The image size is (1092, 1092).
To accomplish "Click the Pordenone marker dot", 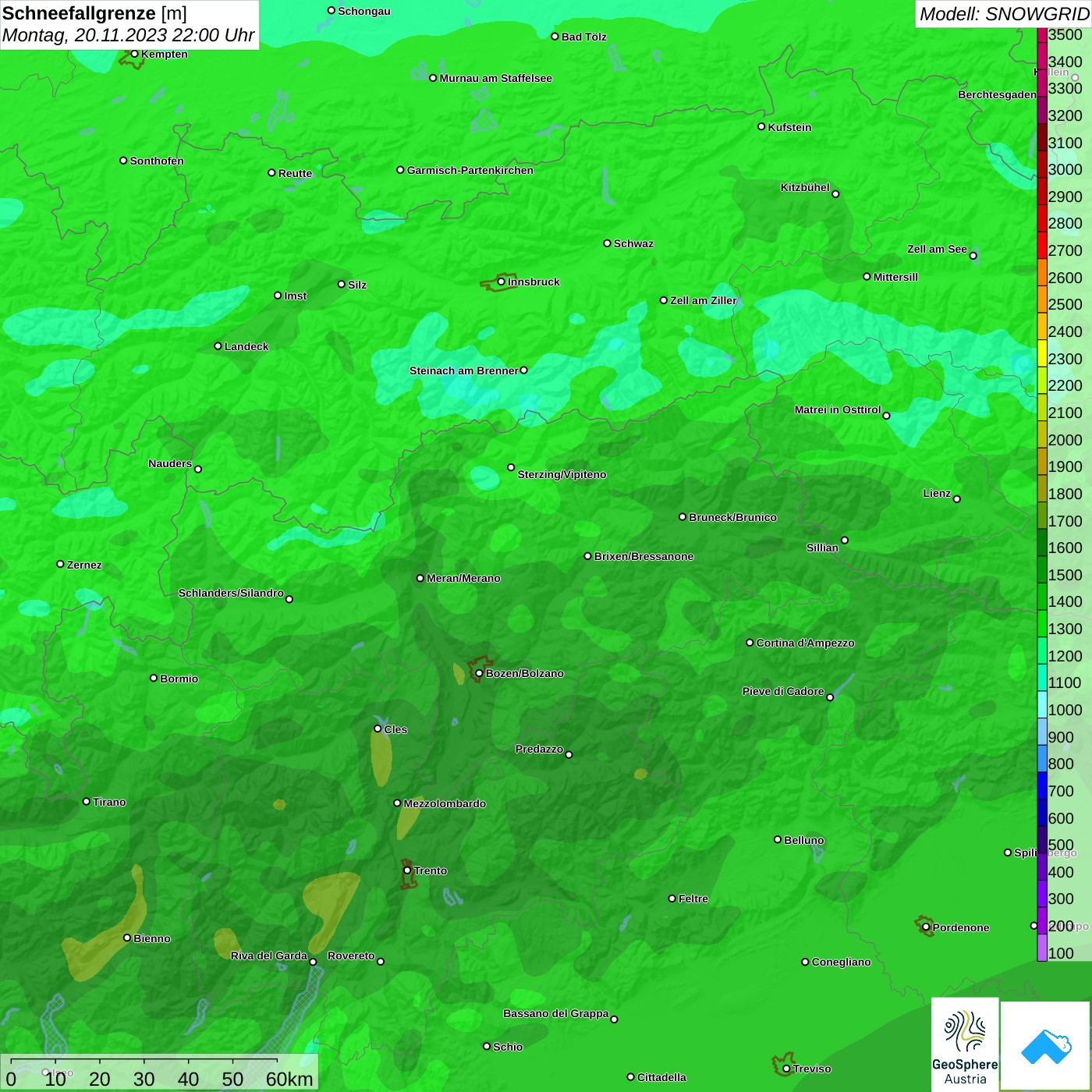I will [x=926, y=927].
